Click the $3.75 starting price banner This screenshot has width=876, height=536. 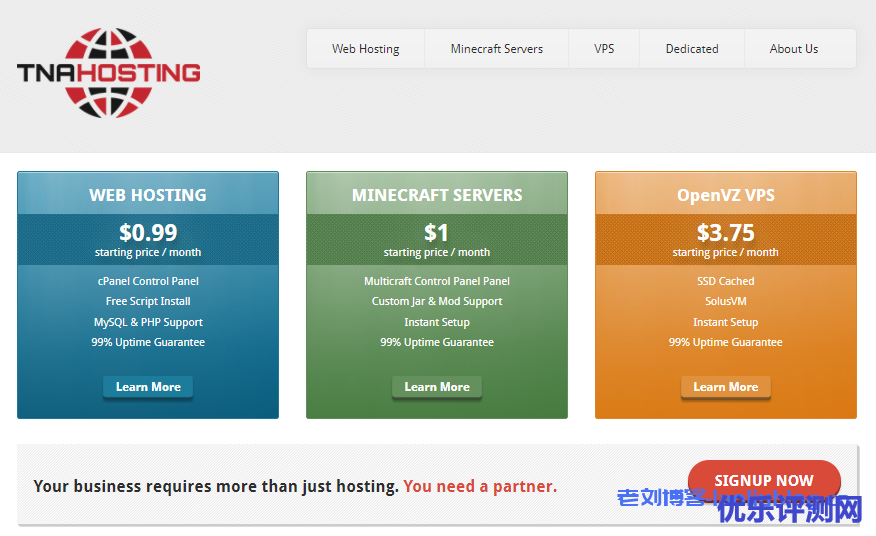[726, 239]
